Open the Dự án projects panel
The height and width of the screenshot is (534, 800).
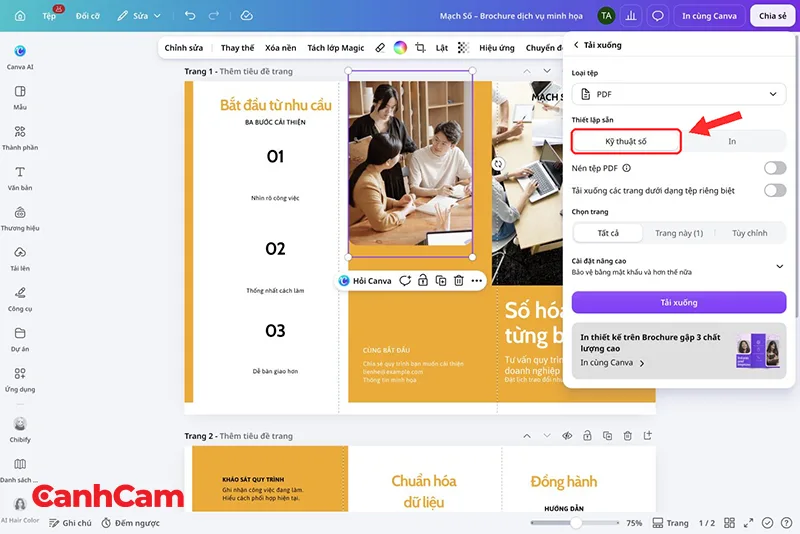point(20,339)
